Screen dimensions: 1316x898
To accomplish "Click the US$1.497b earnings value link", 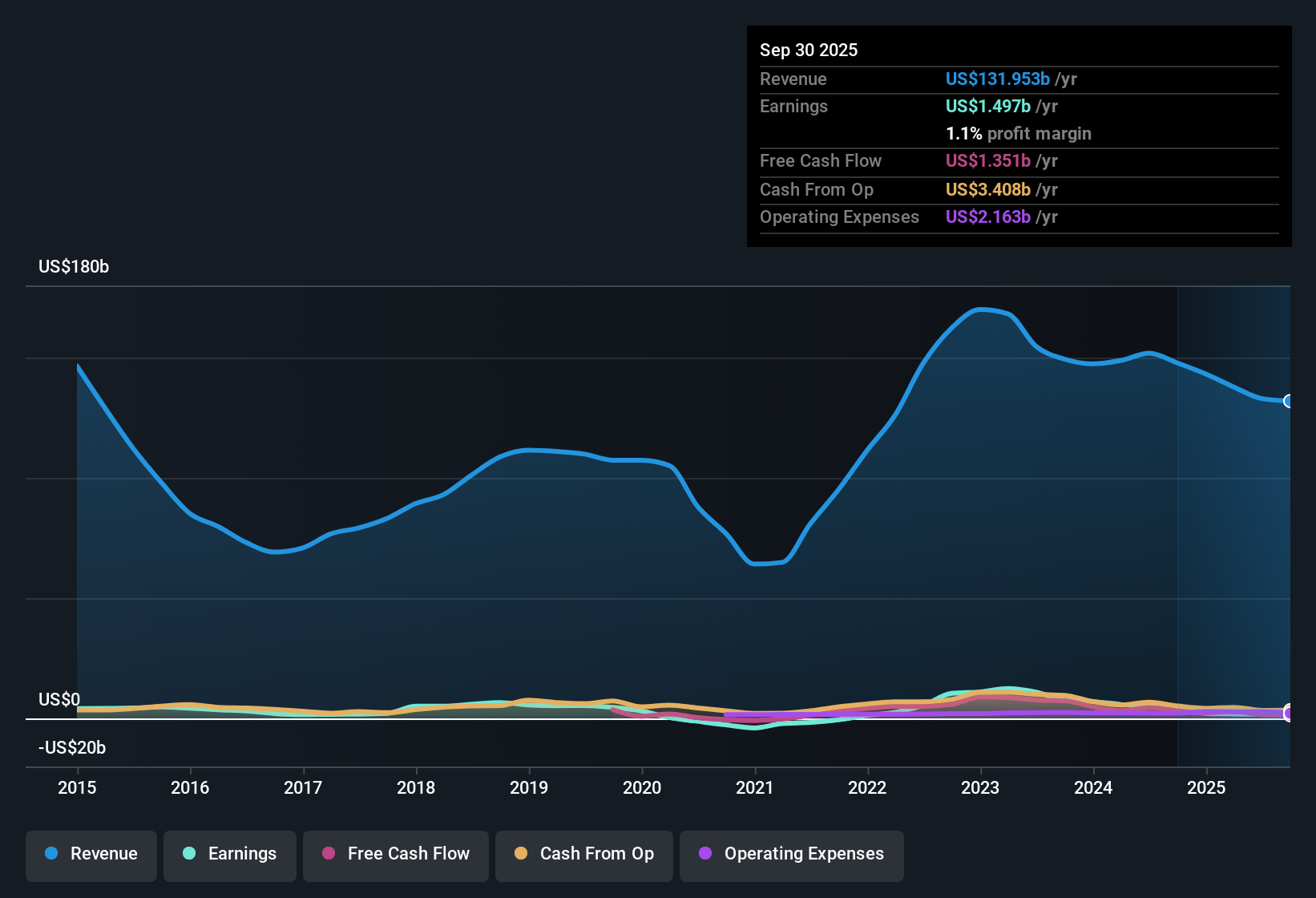I will [987, 106].
